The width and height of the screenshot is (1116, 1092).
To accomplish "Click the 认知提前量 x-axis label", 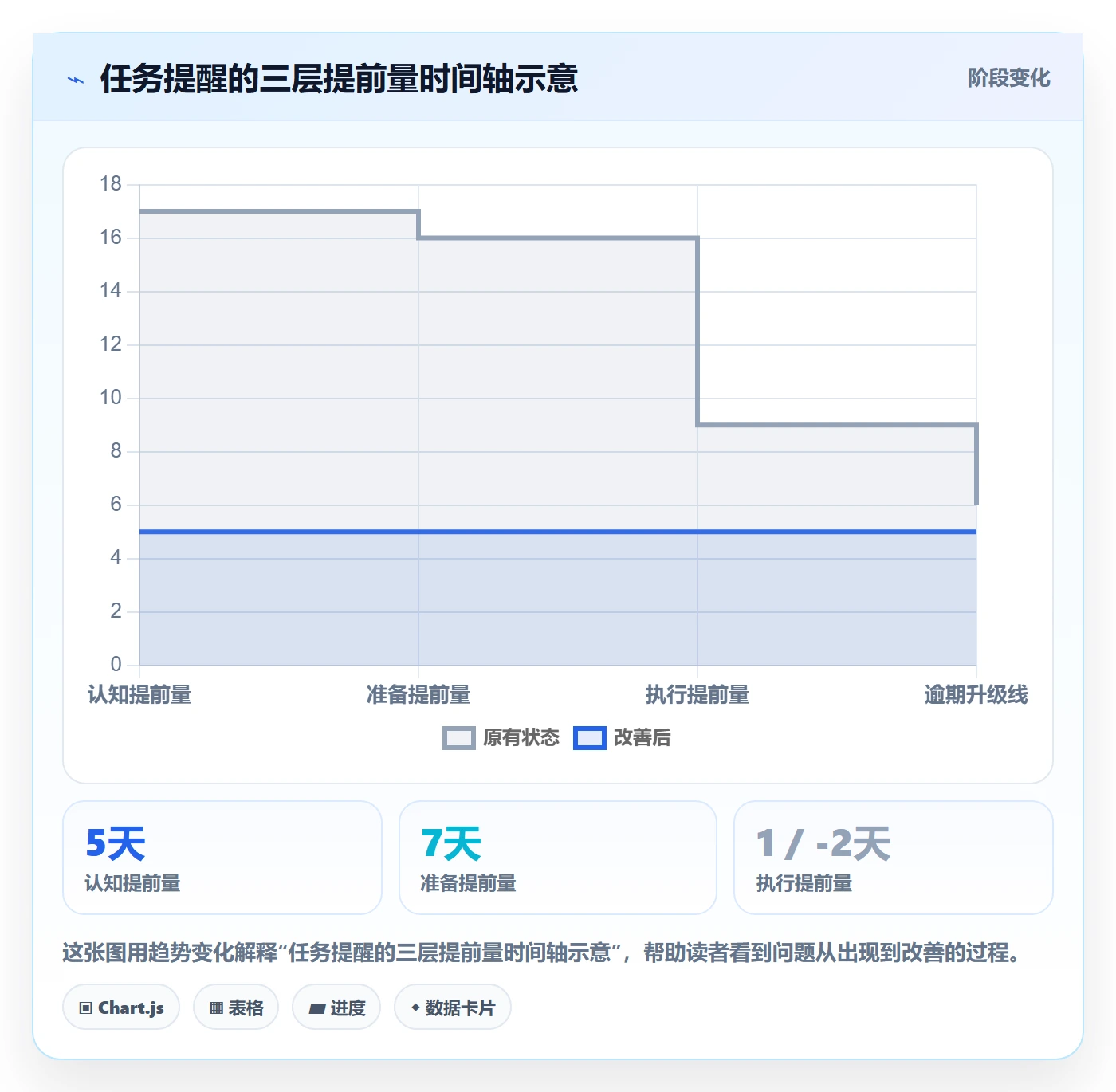I will point(139,695).
